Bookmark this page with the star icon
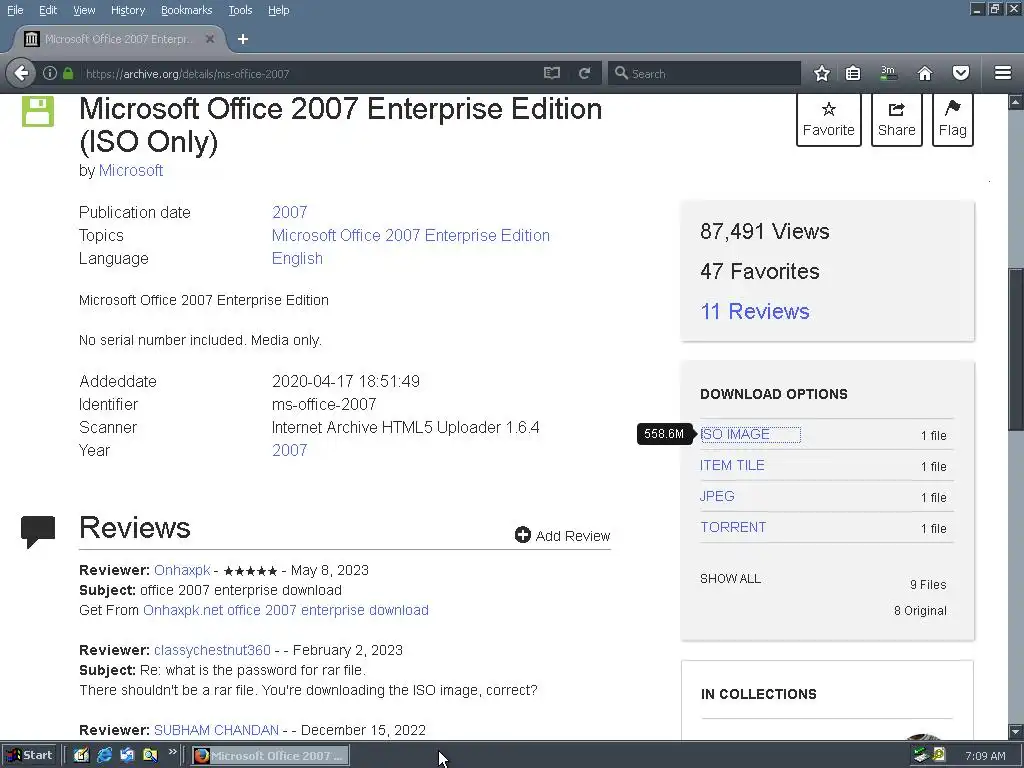The height and width of the screenshot is (768, 1024). tap(822, 73)
